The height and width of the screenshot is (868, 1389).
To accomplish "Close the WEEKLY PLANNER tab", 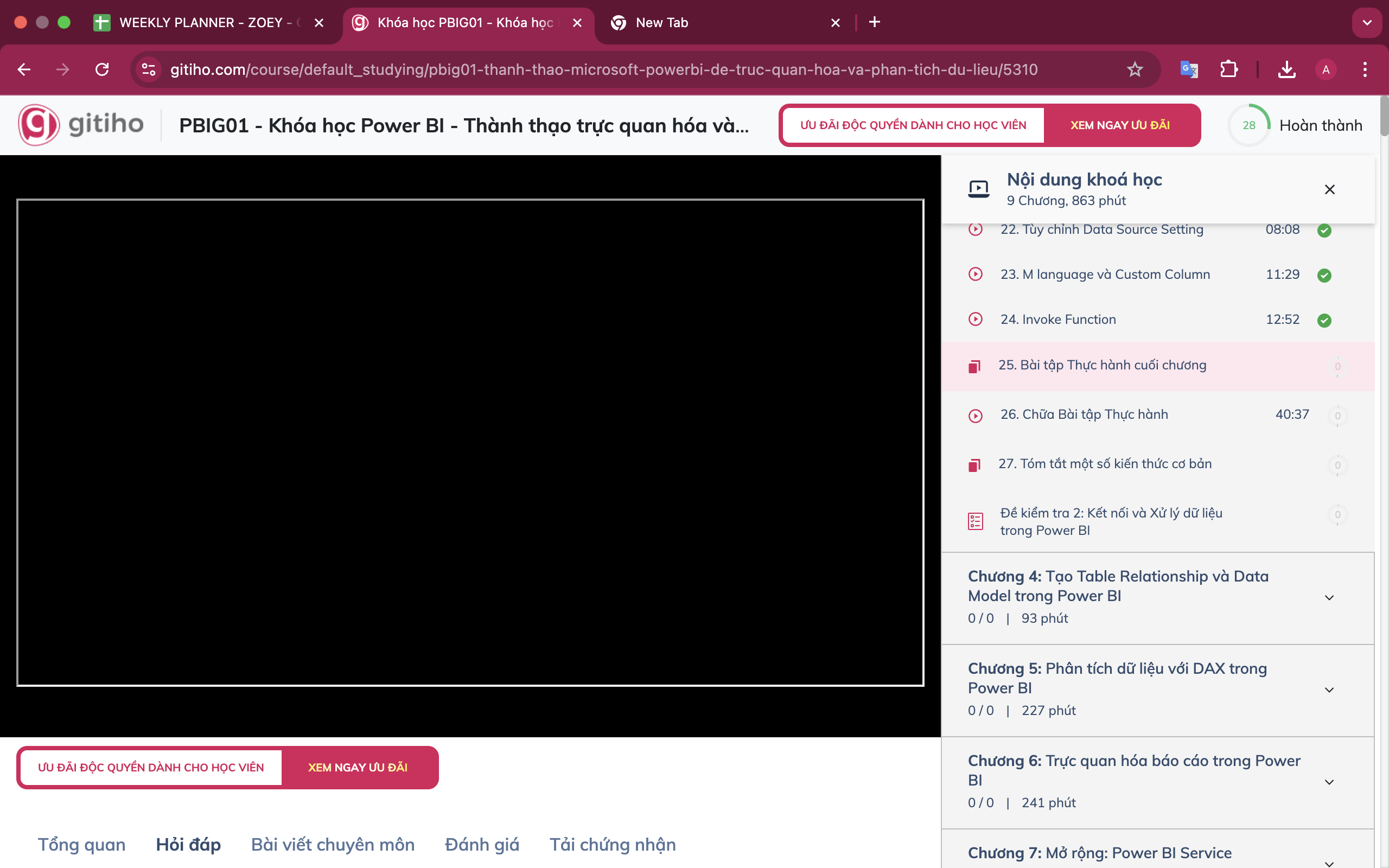I will coord(319,22).
